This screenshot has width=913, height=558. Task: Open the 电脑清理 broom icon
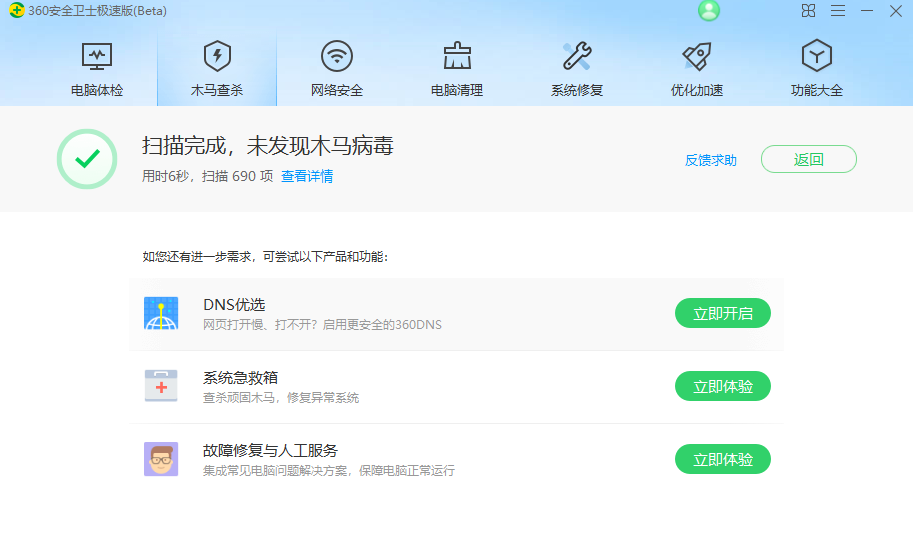(457, 56)
